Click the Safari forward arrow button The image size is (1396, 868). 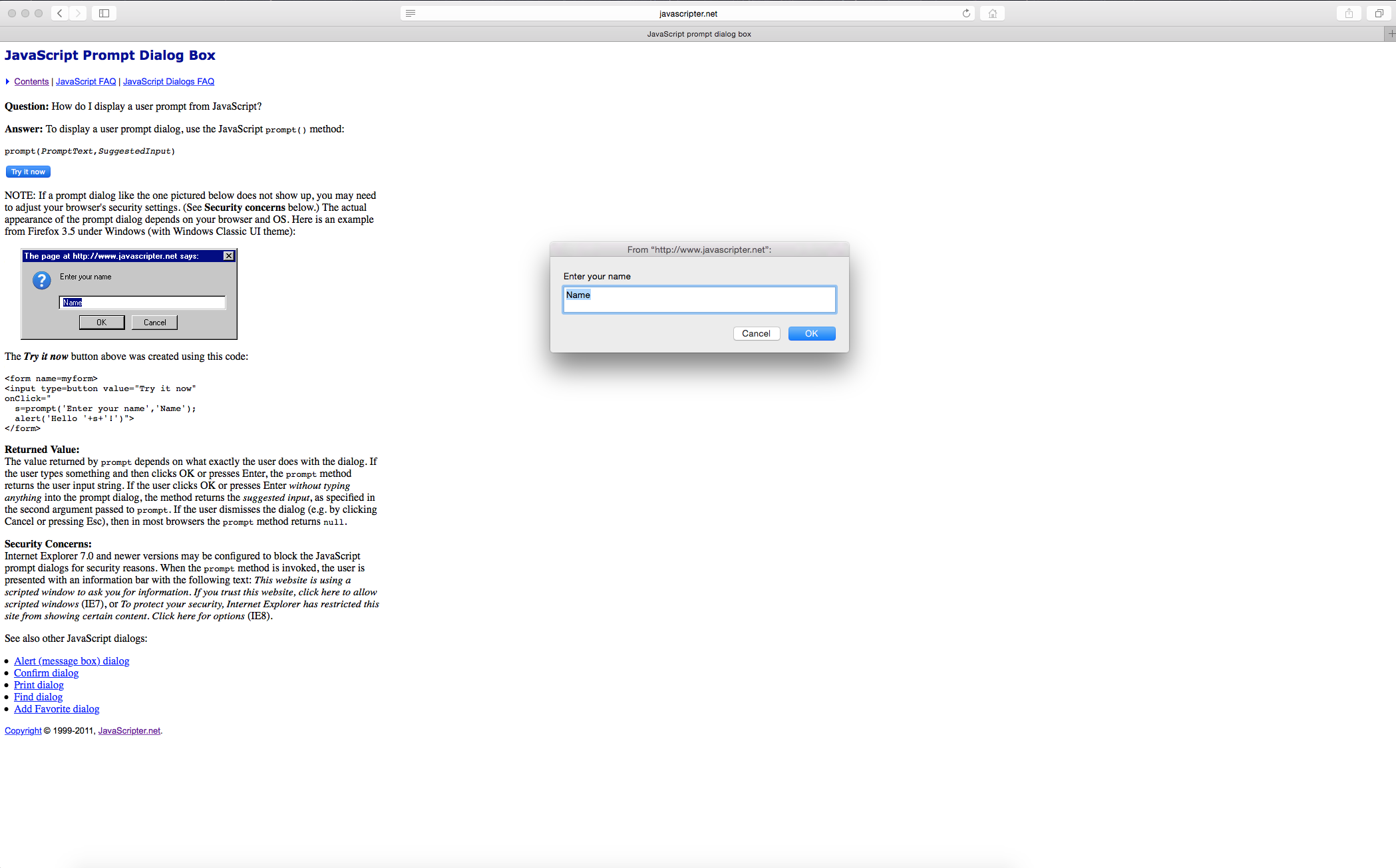[78, 13]
